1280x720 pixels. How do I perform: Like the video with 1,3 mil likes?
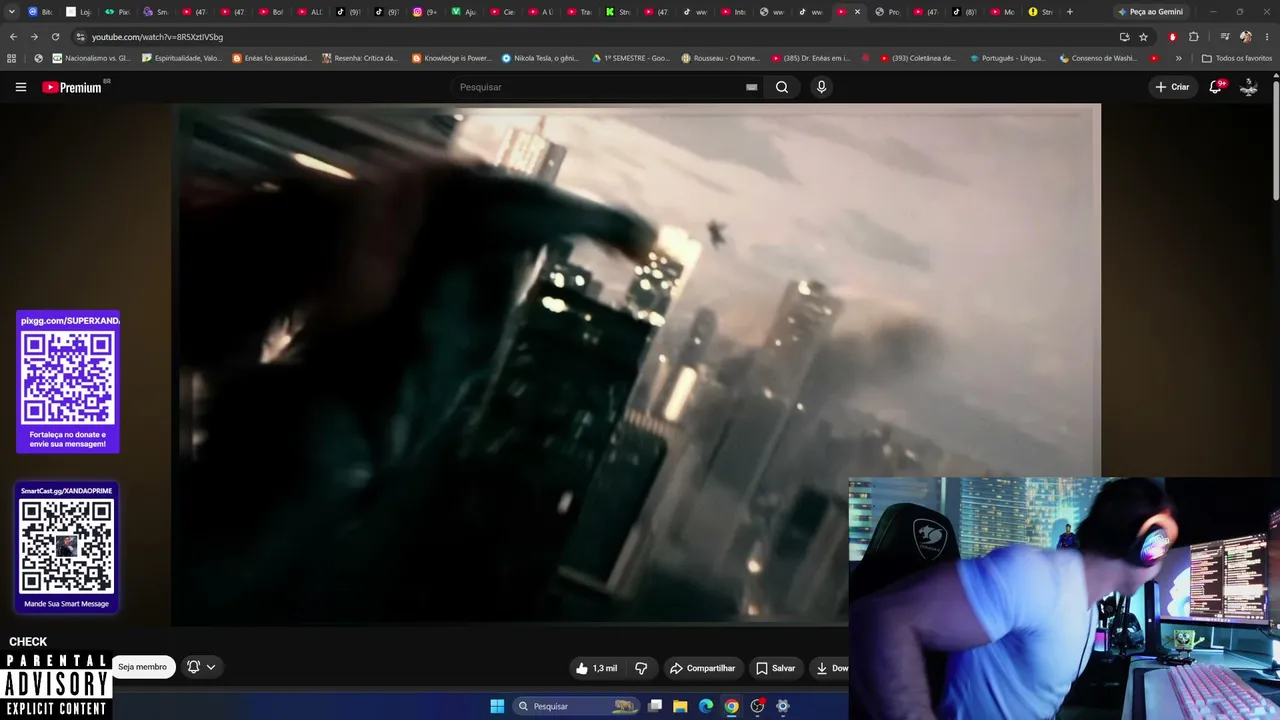tap(596, 668)
